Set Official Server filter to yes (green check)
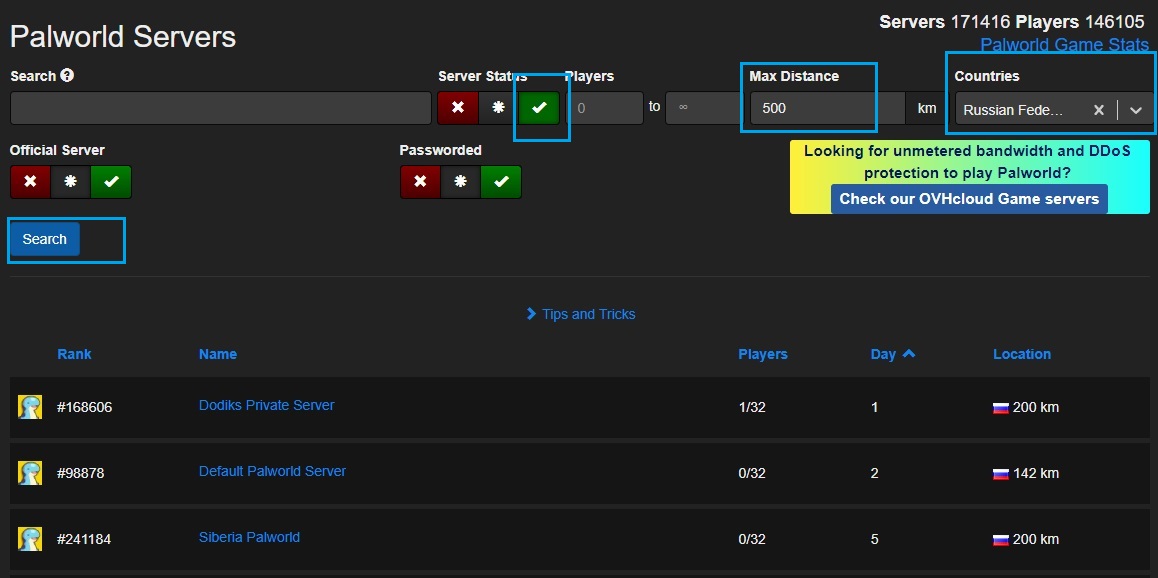Viewport: 1158px width, 578px height. tap(111, 182)
